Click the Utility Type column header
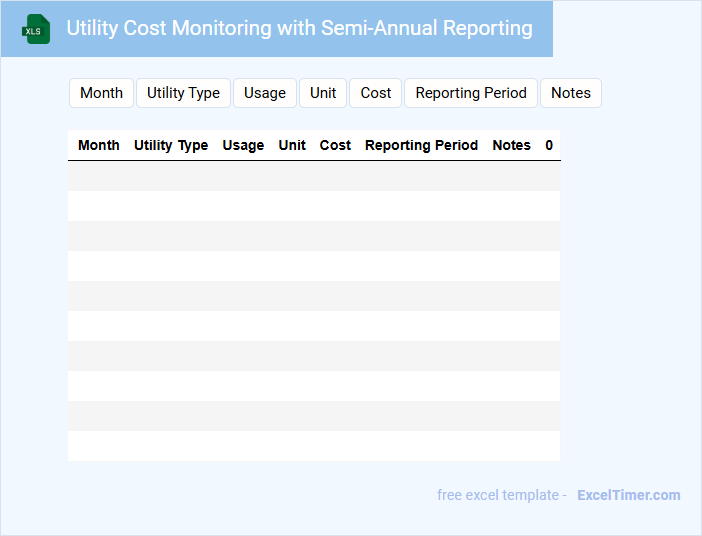 [x=171, y=145]
